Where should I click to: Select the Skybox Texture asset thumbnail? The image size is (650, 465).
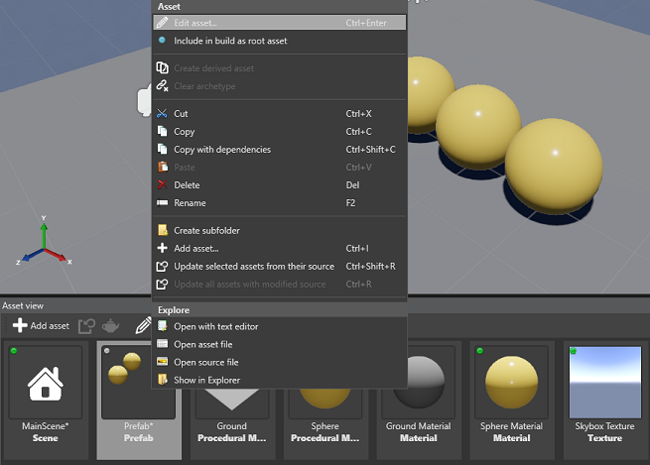604,383
